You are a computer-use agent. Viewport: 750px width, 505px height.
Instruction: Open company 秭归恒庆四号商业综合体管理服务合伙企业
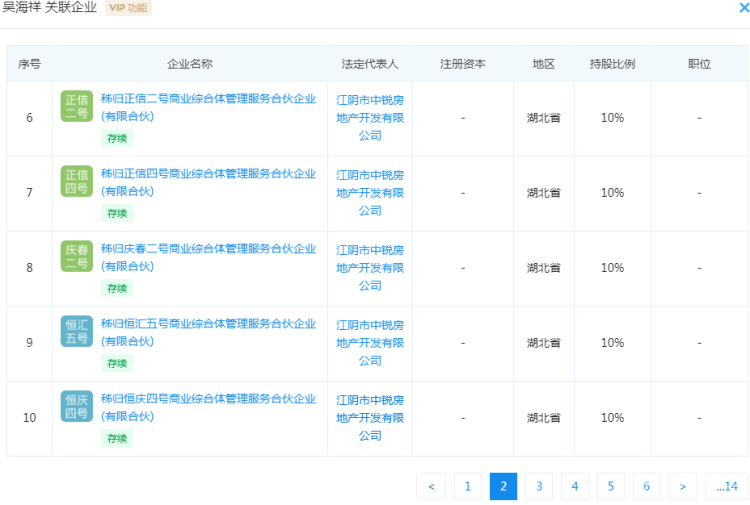click(x=208, y=407)
